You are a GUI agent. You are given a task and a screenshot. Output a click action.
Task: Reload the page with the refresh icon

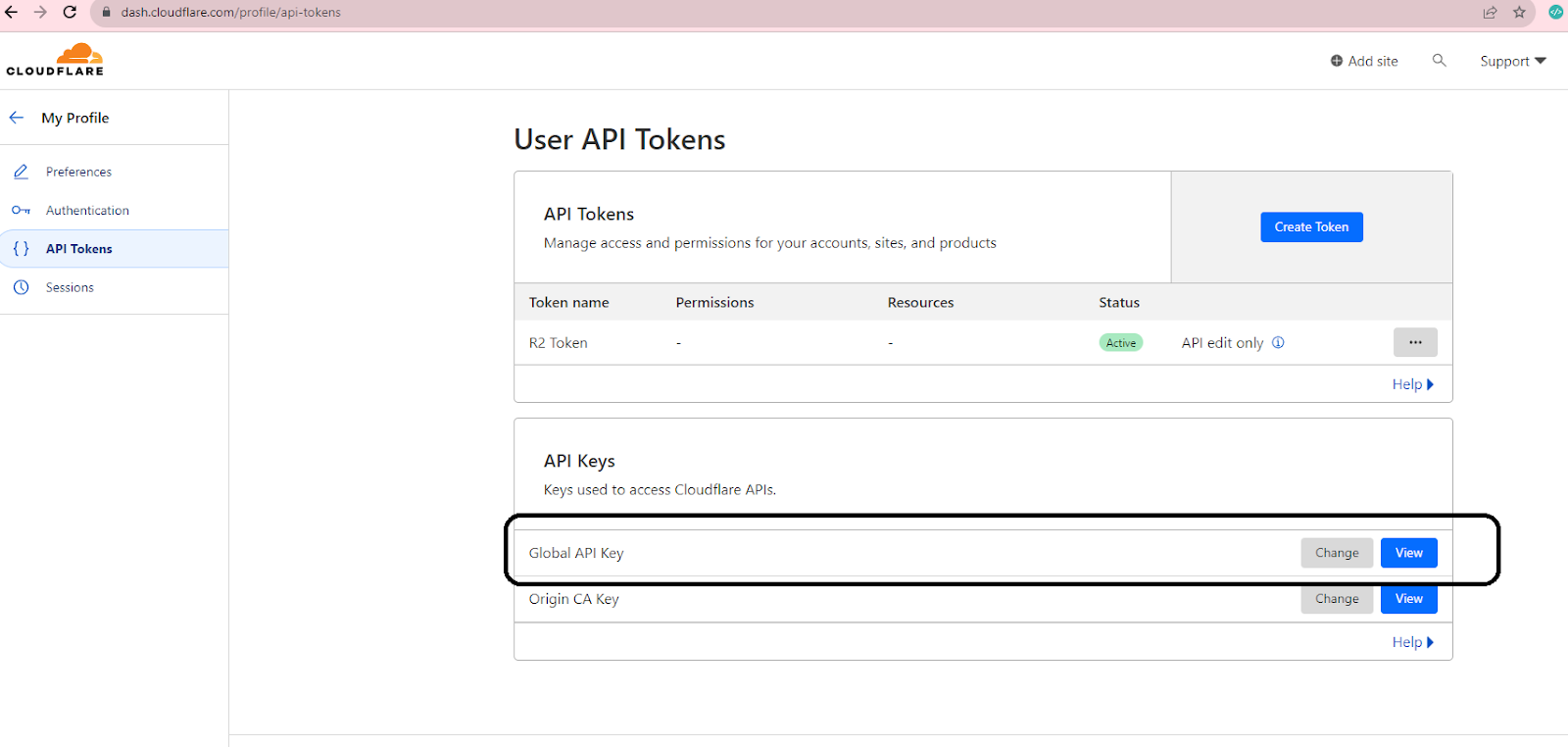point(70,12)
